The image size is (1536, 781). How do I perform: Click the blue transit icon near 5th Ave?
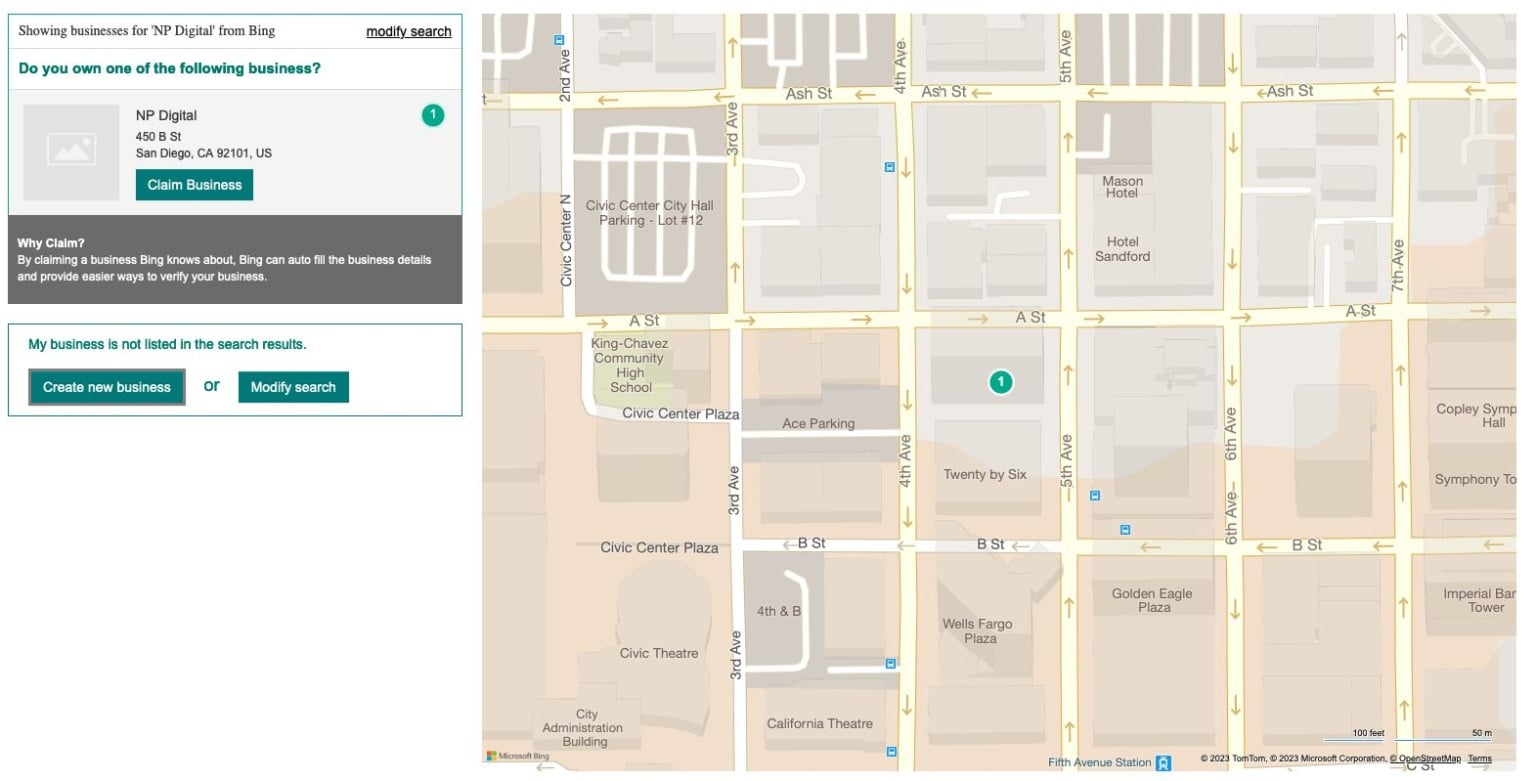point(1093,493)
